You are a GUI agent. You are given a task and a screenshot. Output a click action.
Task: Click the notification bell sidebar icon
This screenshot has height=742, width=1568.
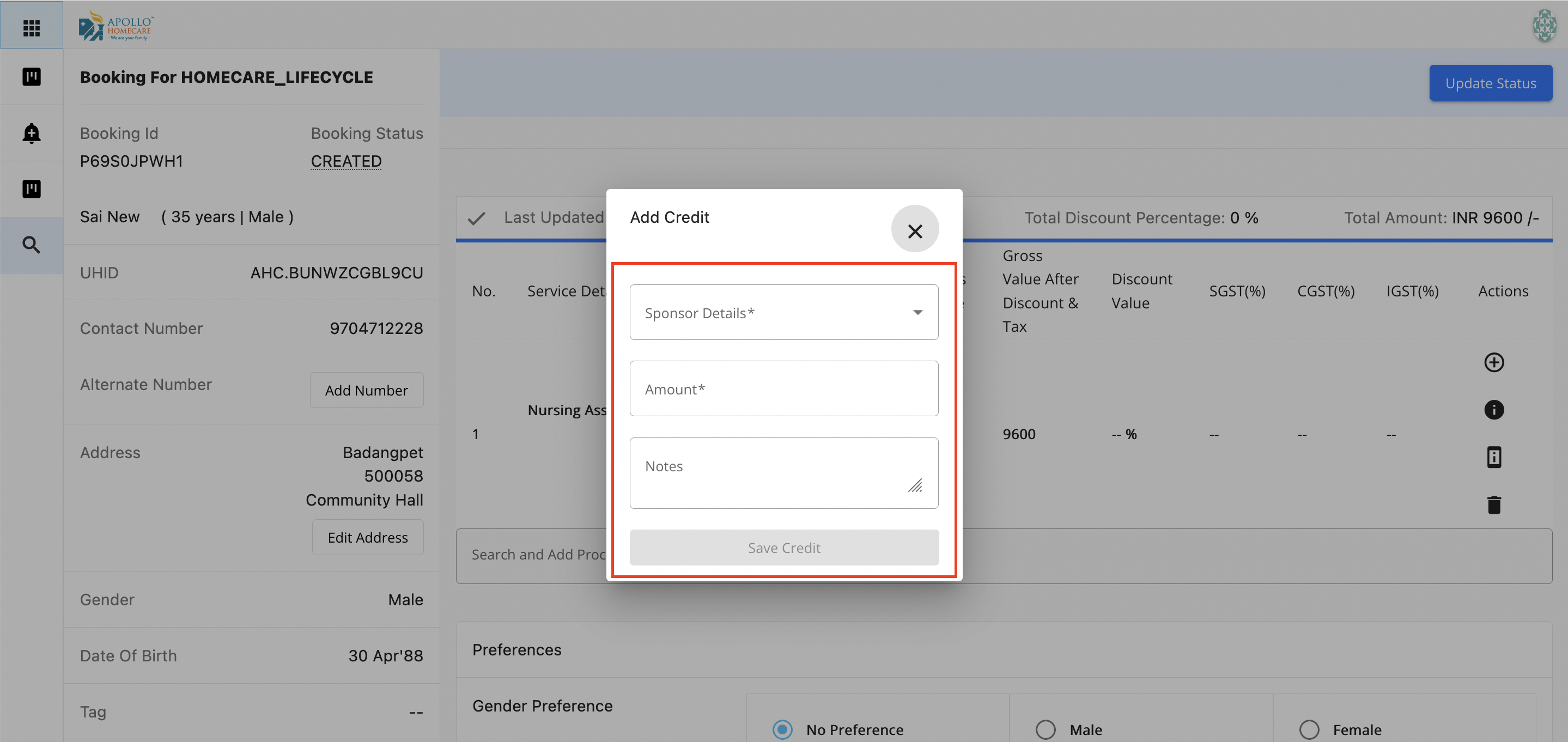coord(31,133)
